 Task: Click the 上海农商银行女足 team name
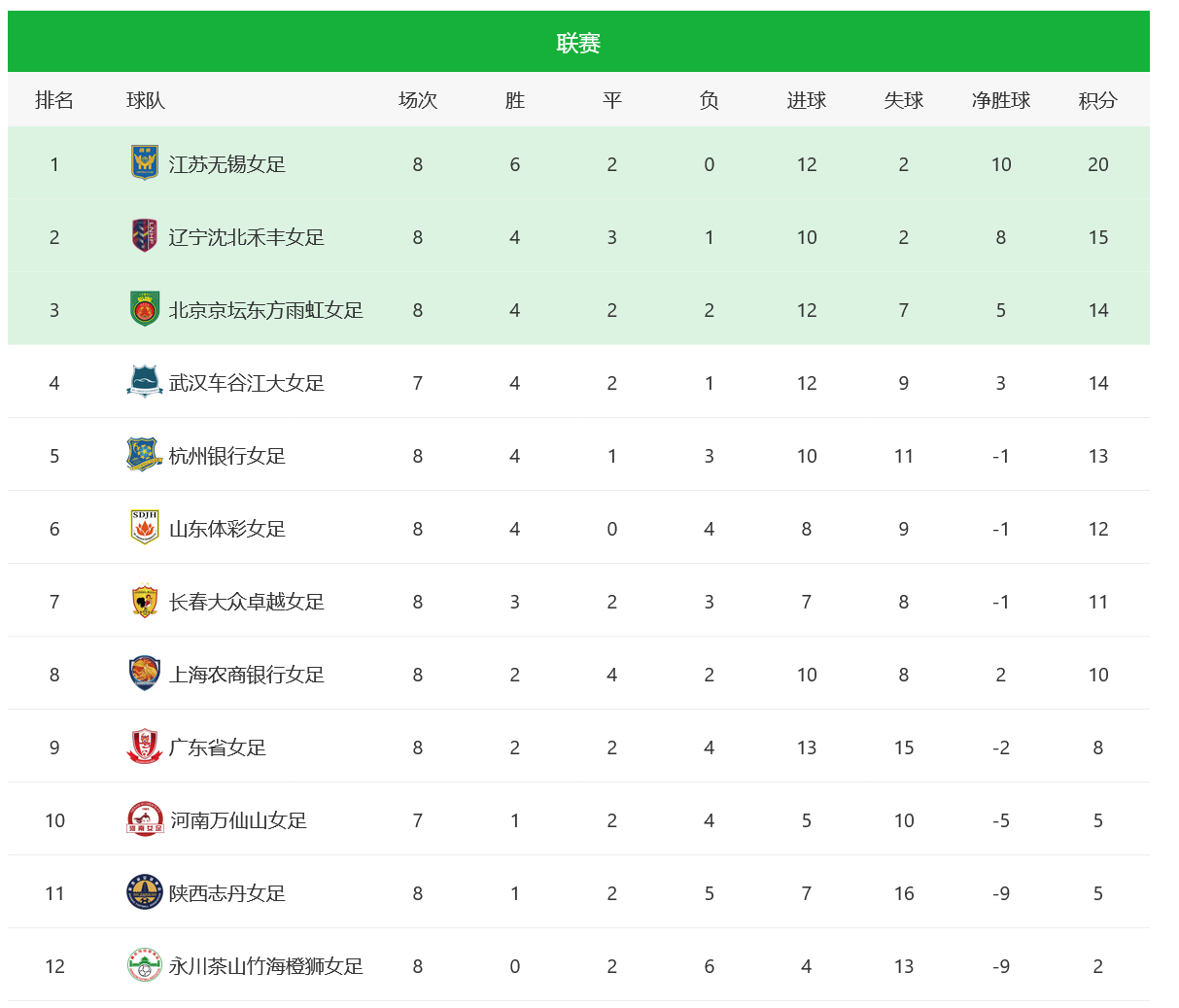coord(247,675)
